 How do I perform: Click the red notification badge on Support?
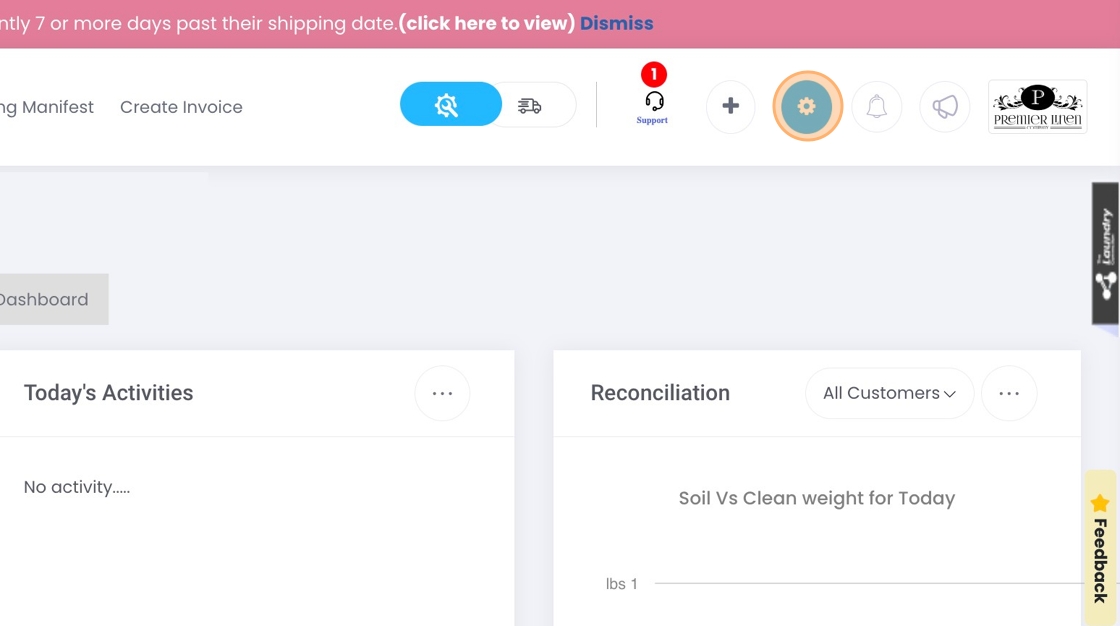pos(654,74)
